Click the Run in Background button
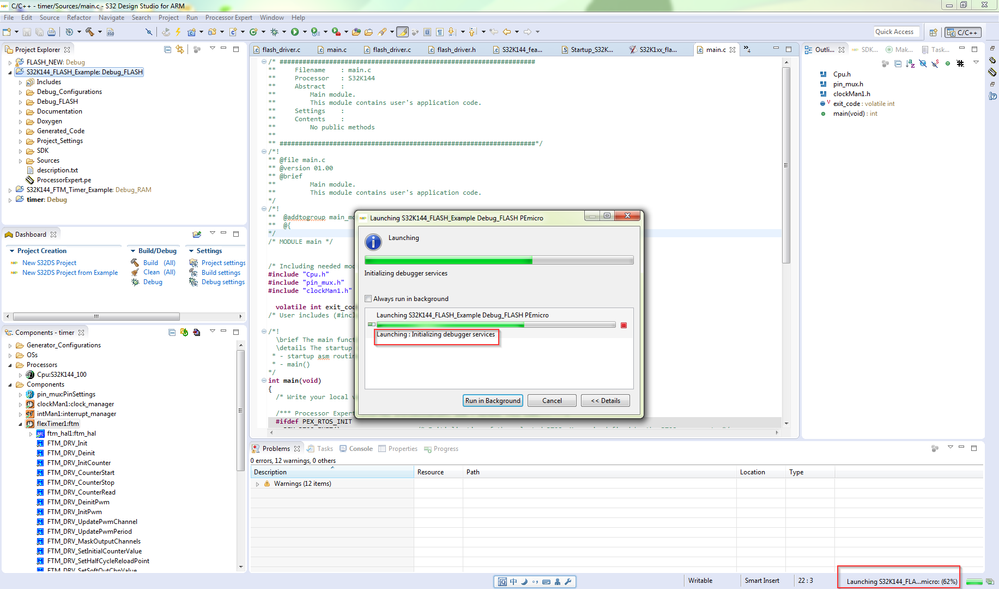The height and width of the screenshot is (589, 999). (x=492, y=400)
